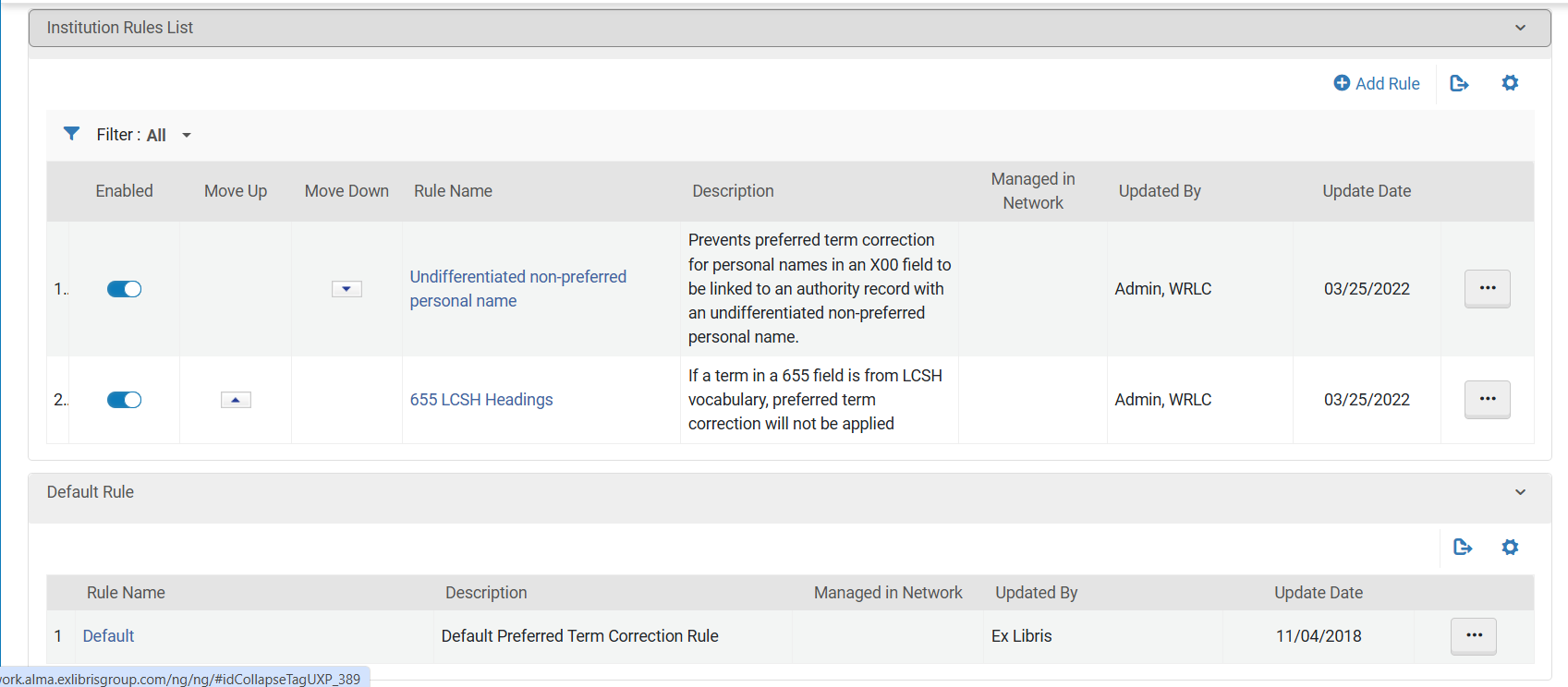The width and height of the screenshot is (1568, 687).
Task: Export the Default Rule list
Action: click(x=1463, y=547)
